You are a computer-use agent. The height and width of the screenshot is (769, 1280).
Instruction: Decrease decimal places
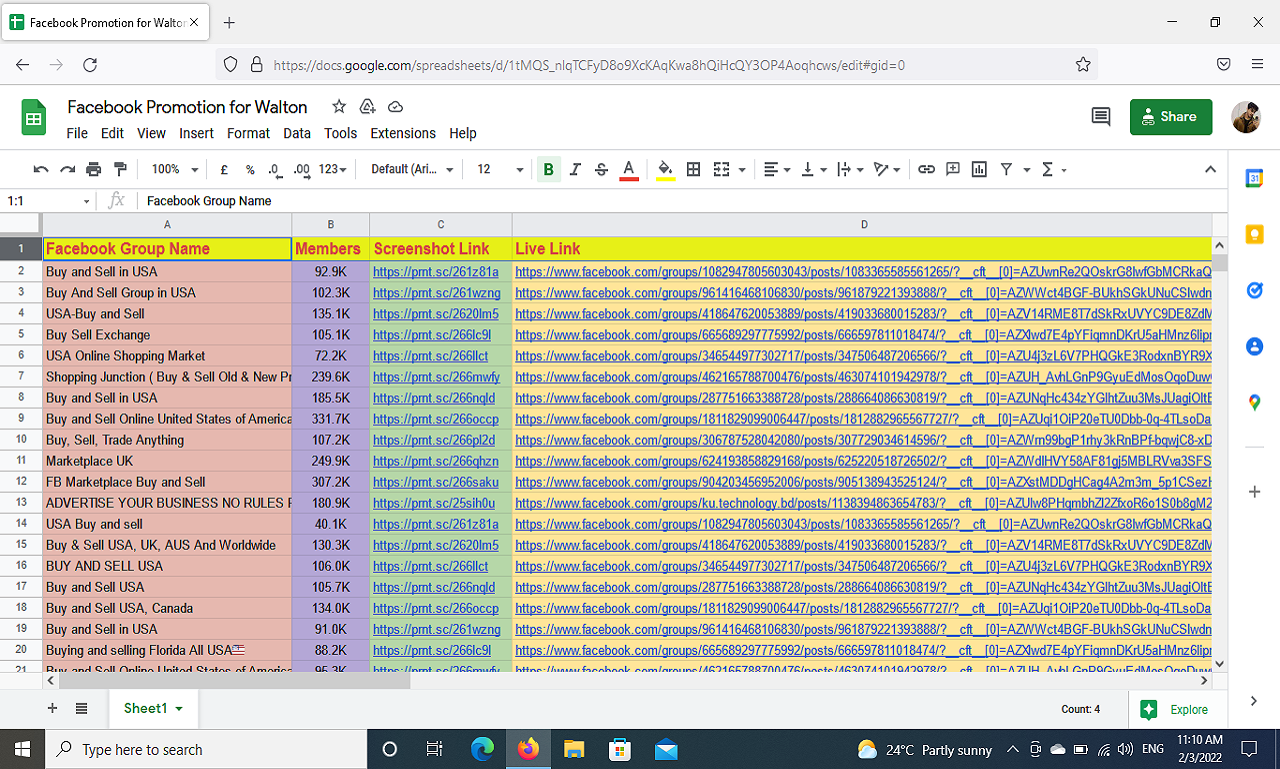pyautogui.click(x=275, y=170)
